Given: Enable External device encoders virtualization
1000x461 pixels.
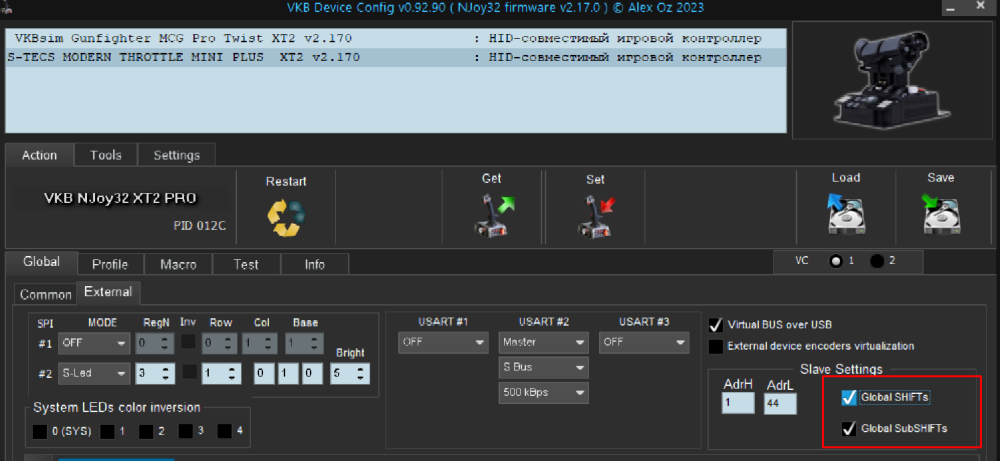Looking at the screenshot, I should point(716,346).
